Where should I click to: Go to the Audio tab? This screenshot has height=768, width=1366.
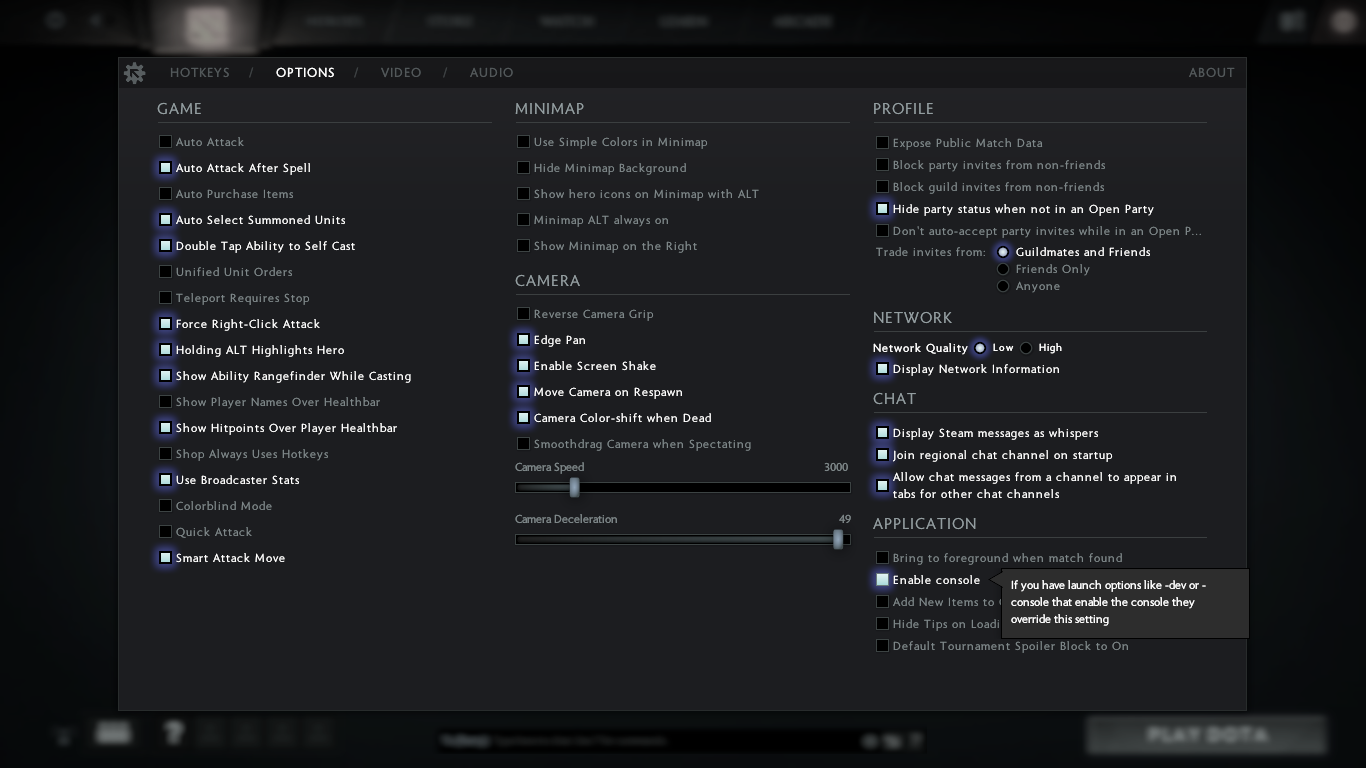coord(492,73)
